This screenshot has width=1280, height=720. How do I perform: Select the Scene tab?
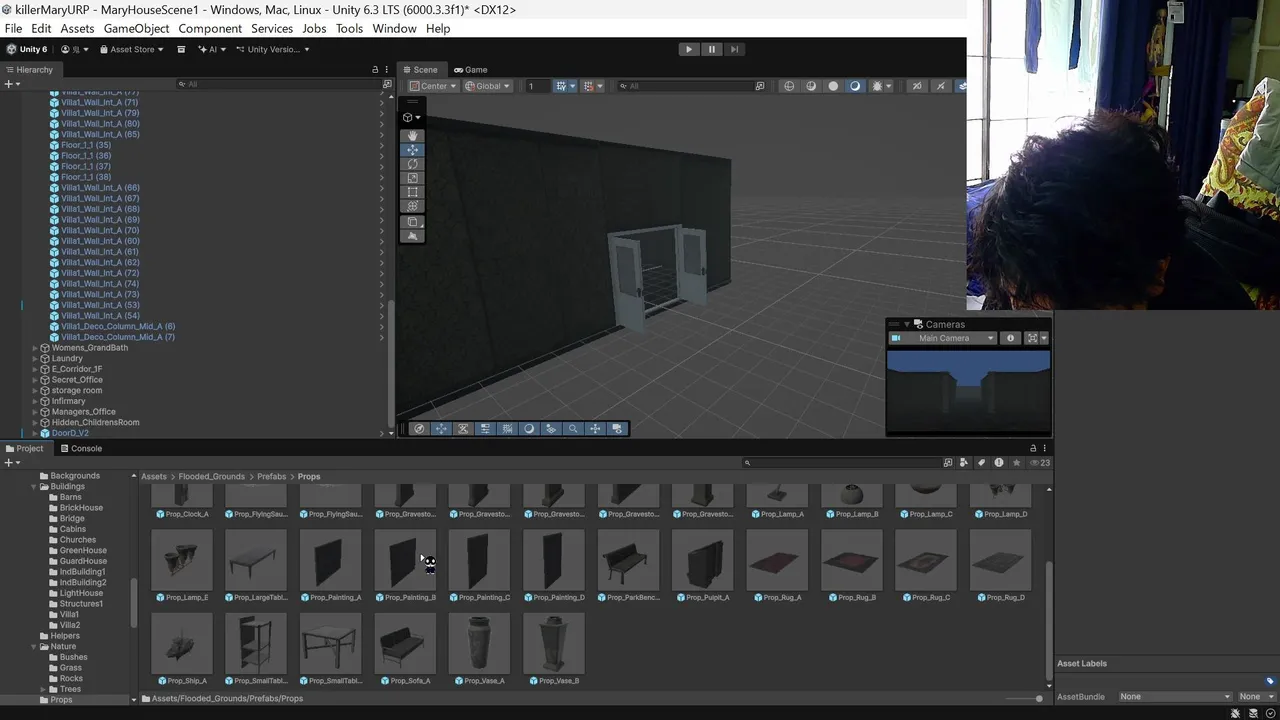(420, 70)
